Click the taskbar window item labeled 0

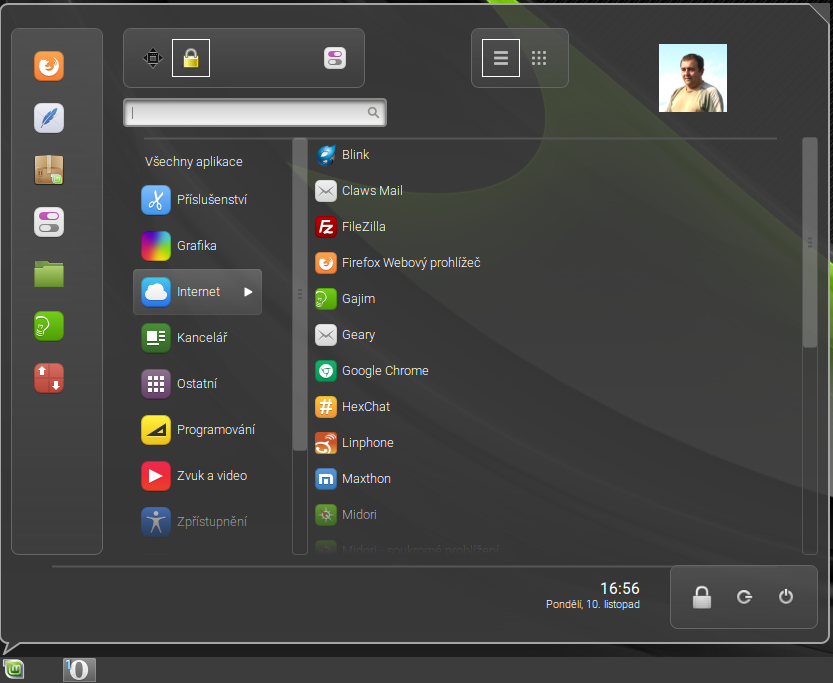pos(80,670)
